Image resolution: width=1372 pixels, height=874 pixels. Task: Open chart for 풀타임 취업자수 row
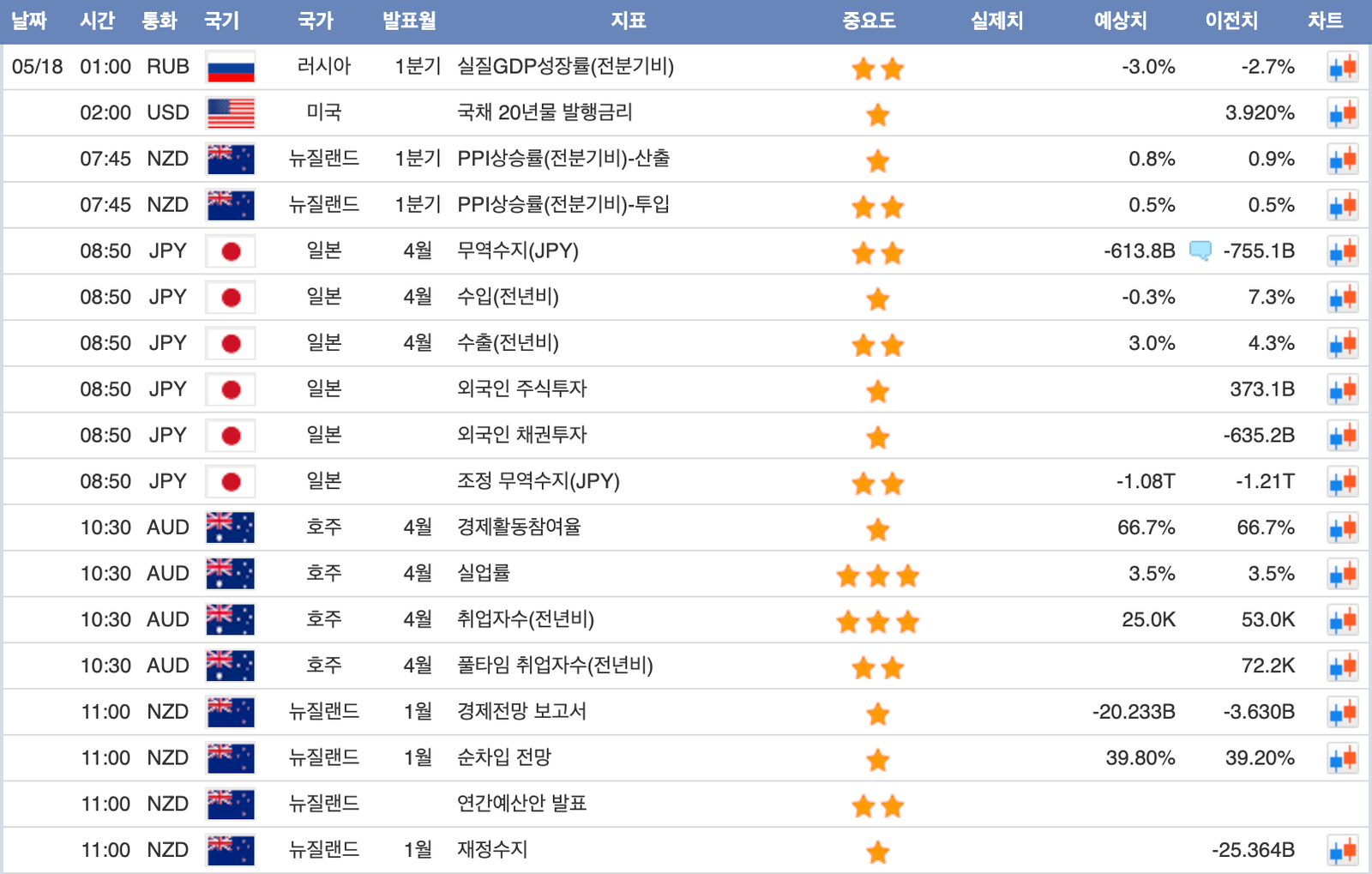click(1343, 666)
